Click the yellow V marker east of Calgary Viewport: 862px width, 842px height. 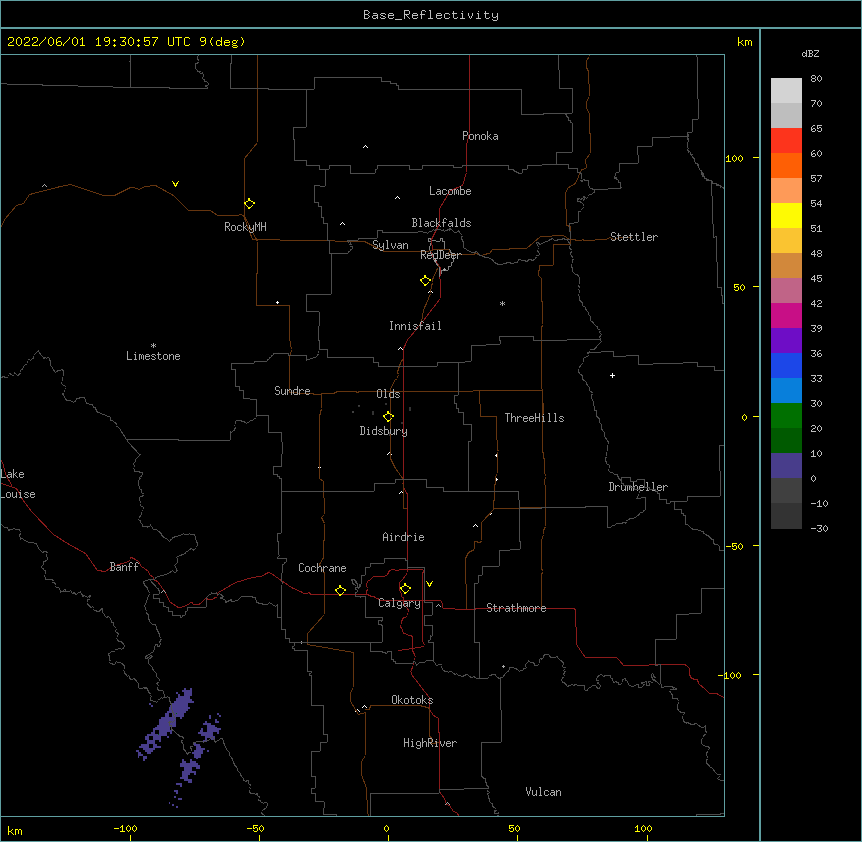pyautogui.click(x=429, y=584)
